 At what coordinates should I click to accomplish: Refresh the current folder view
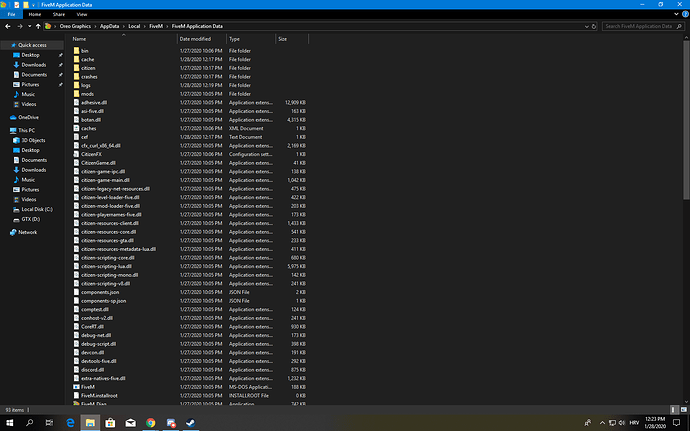click(594, 26)
